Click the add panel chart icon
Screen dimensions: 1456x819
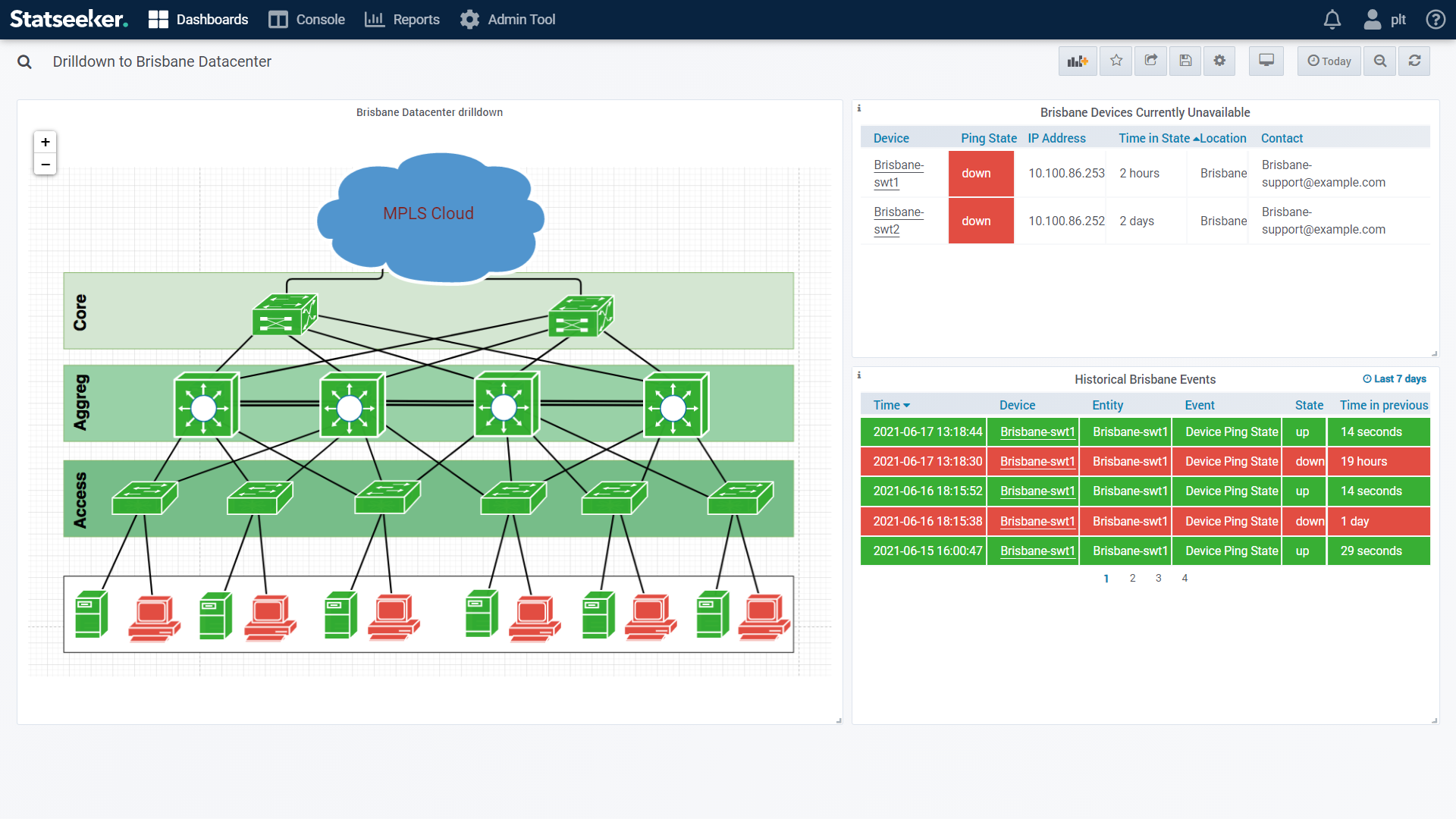(x=1077, y=61)
